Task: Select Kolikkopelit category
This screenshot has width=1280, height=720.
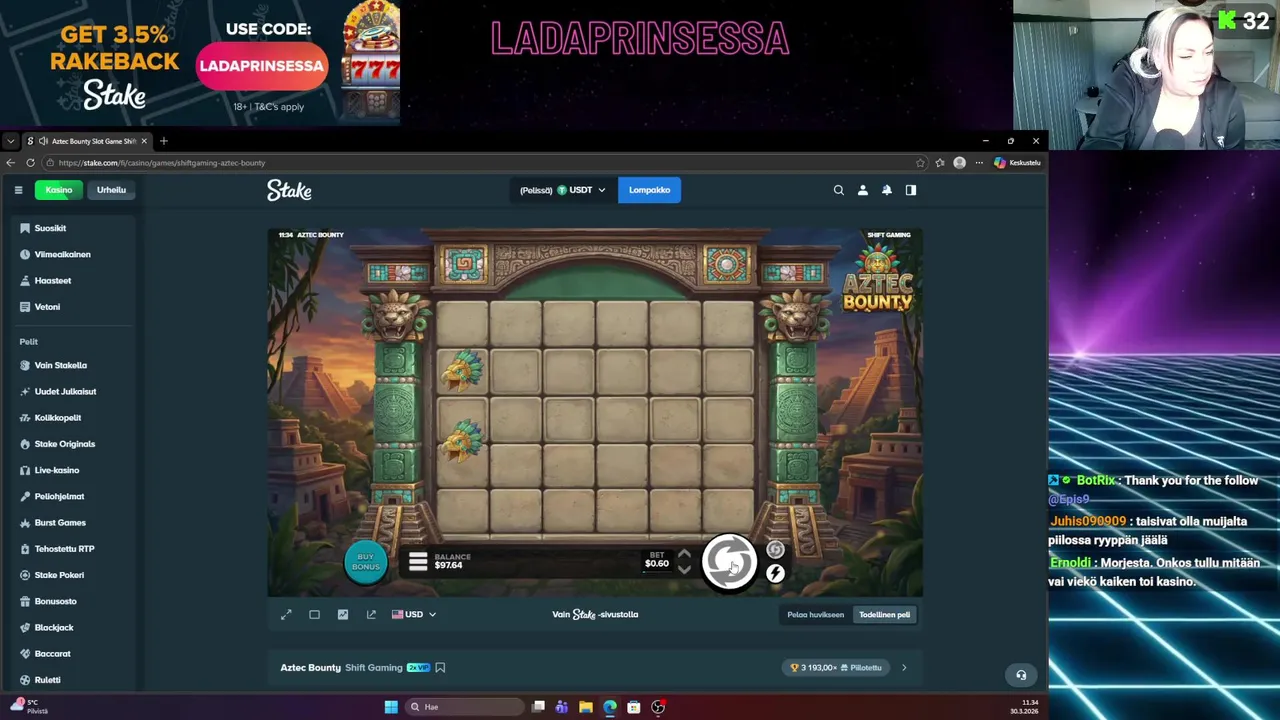Action: pos(75,417)
